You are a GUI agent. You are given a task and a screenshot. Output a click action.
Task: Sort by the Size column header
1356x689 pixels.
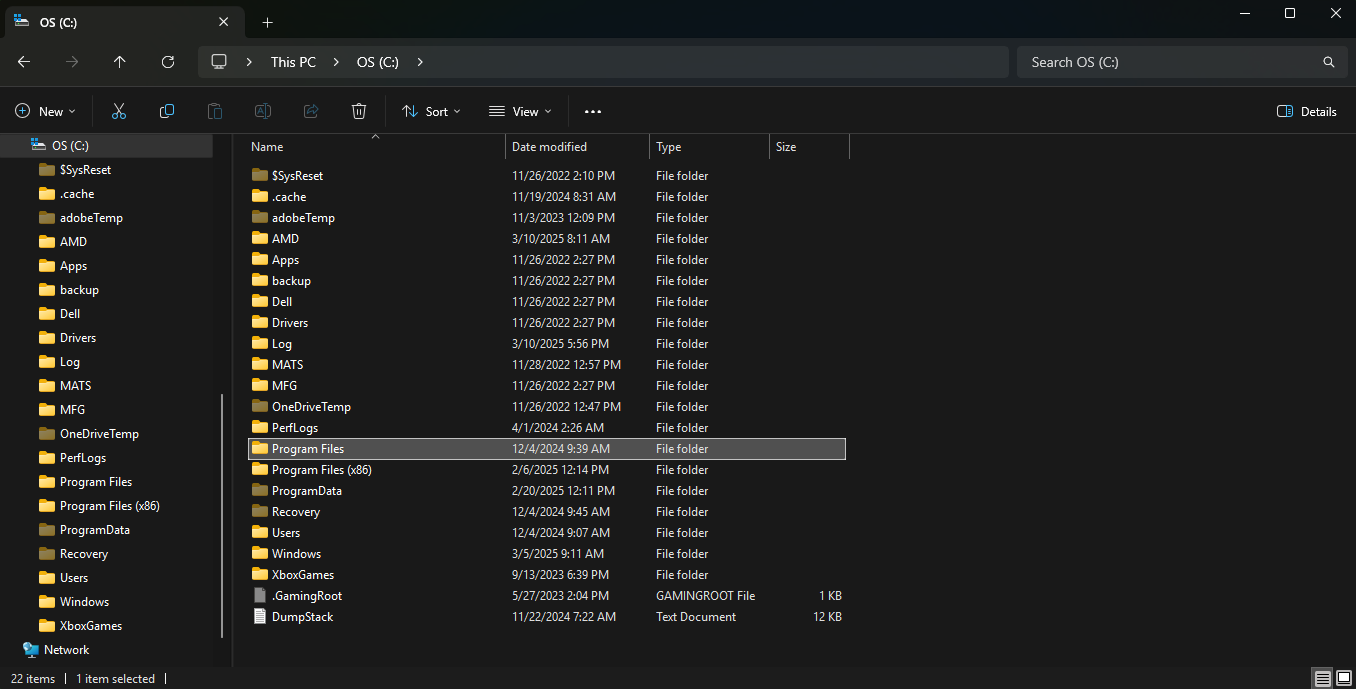[x=809, y=147]
